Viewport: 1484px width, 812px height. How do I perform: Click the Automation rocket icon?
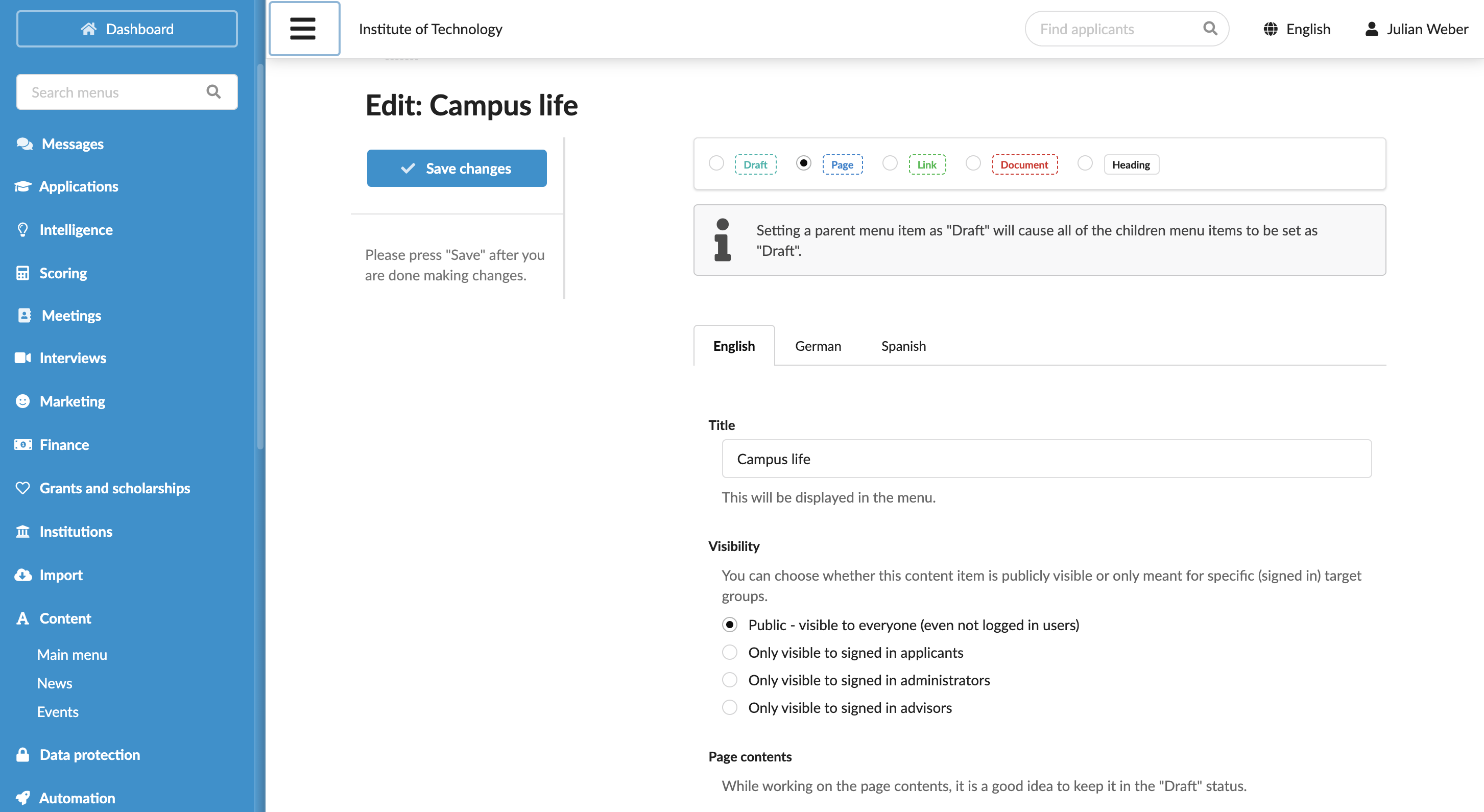click(23, 798)
